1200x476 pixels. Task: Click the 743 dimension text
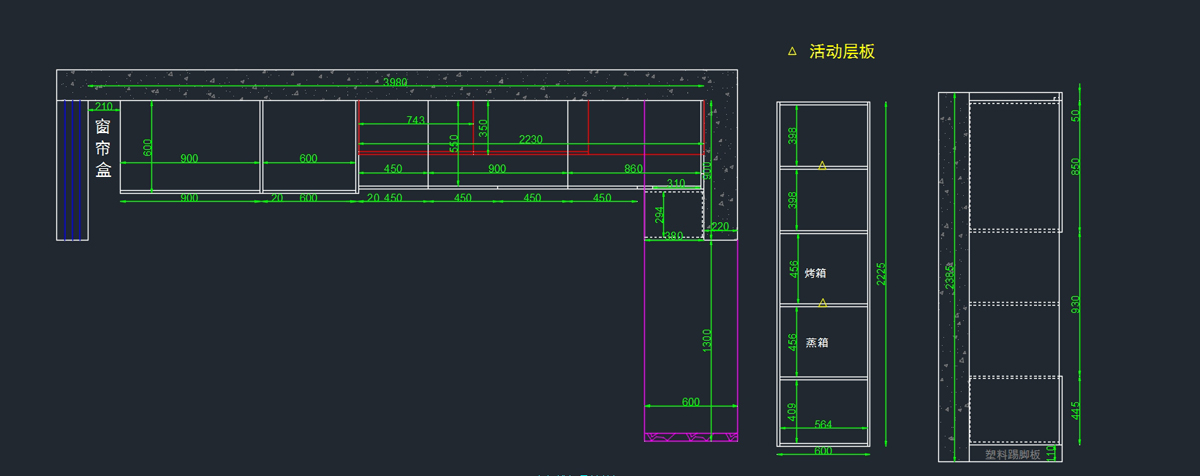coord(415,120)
